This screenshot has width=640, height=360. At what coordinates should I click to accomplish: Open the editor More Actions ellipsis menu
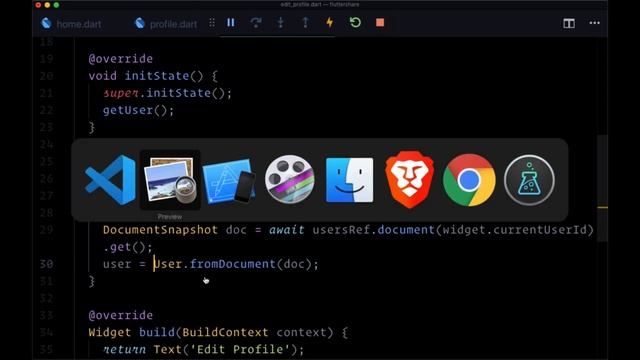[x=595, y=23]
